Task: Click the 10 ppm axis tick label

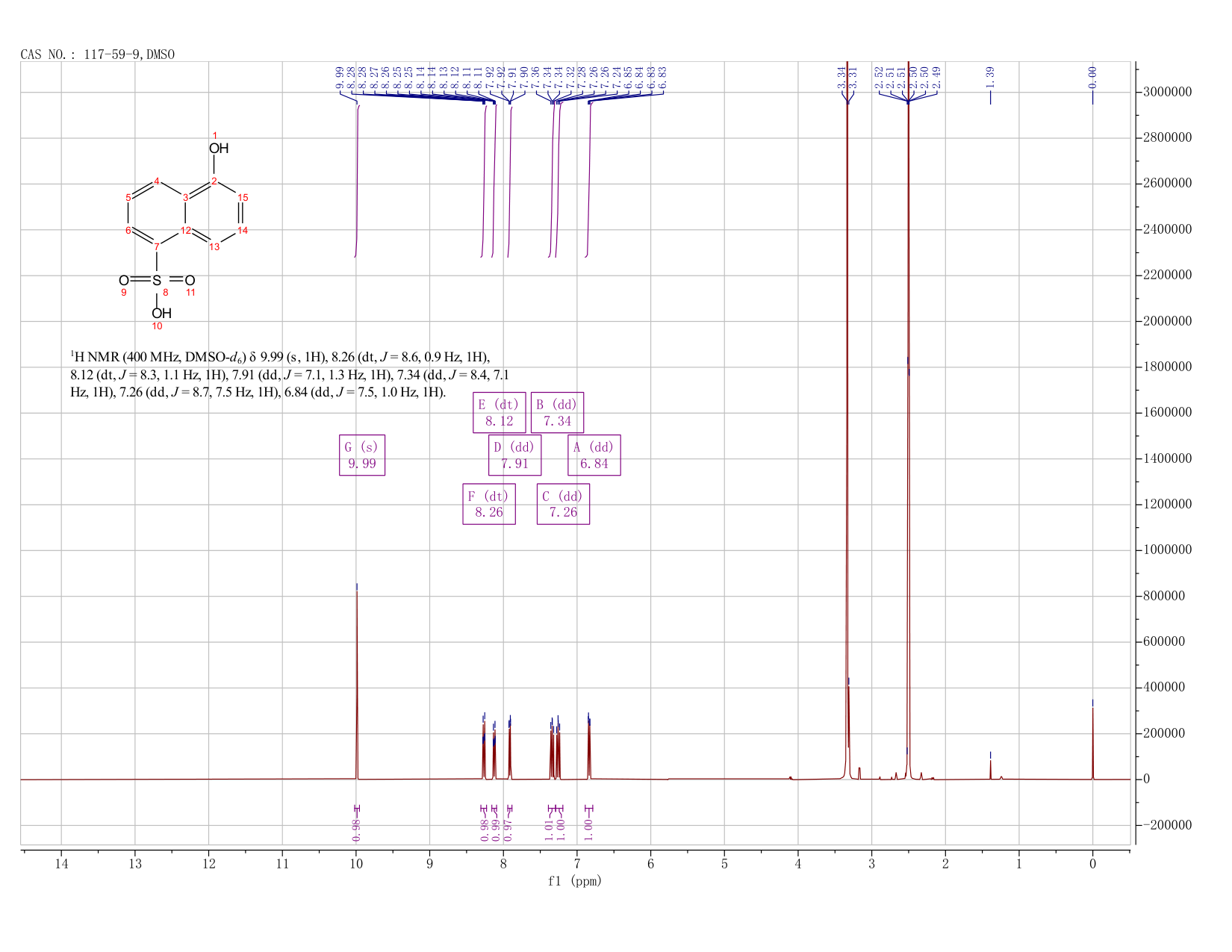Action: pyautogui.click(x=356, y=863)
